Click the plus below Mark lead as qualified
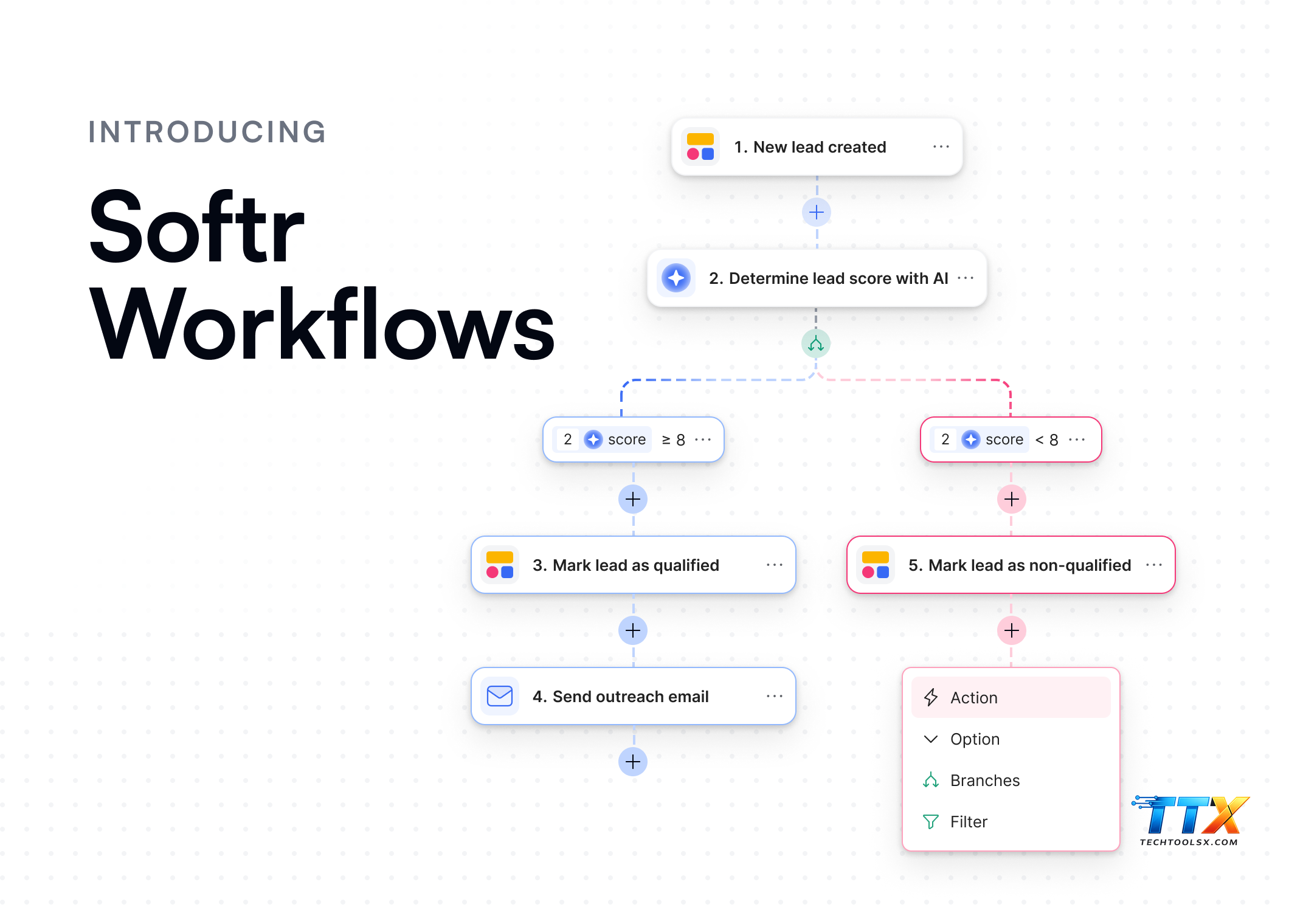 (x=633, y=630)
